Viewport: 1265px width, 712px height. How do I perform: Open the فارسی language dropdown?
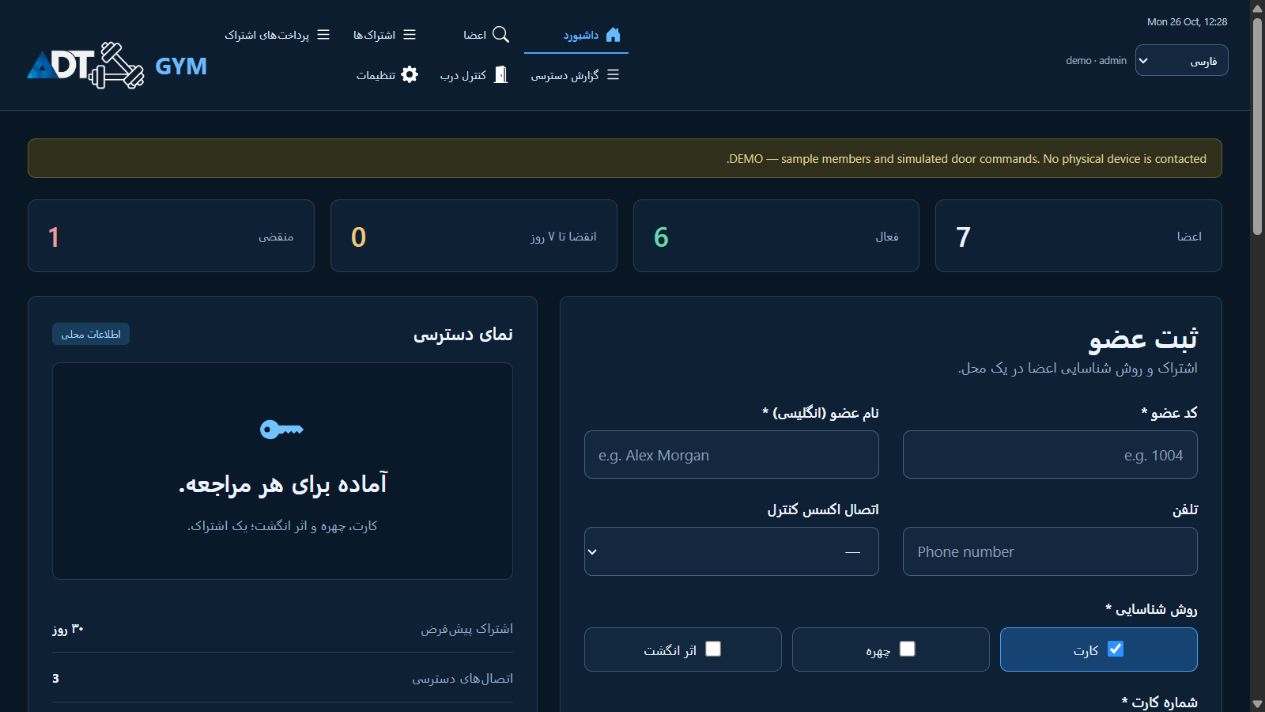coord(1182,61)
